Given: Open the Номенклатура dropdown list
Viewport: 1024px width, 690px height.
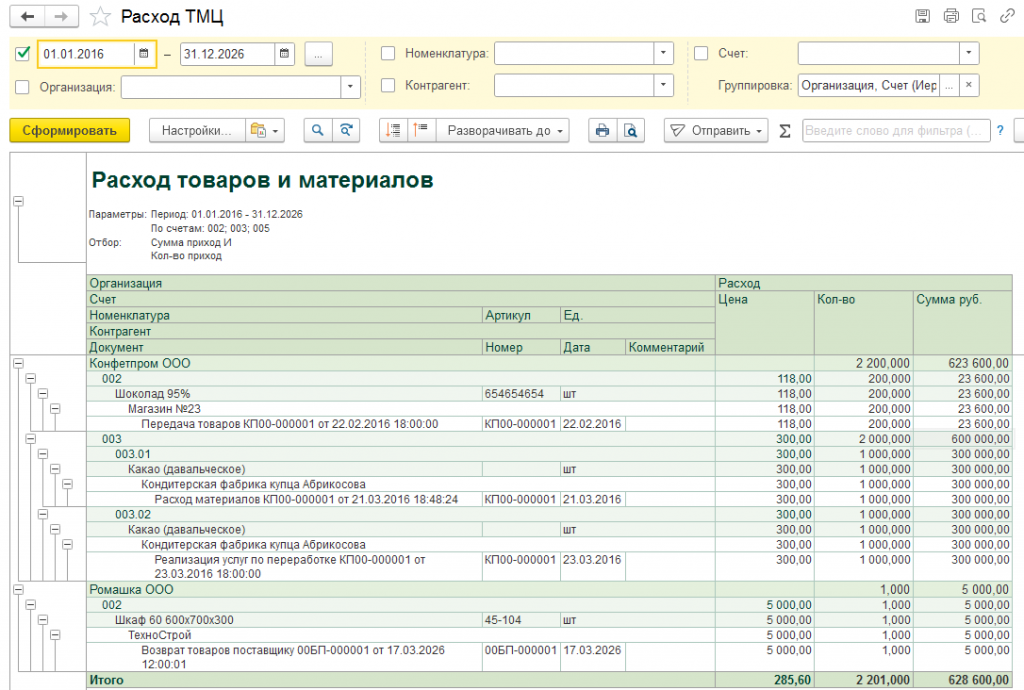Looking at the screenshot, I should coord(663,54).
